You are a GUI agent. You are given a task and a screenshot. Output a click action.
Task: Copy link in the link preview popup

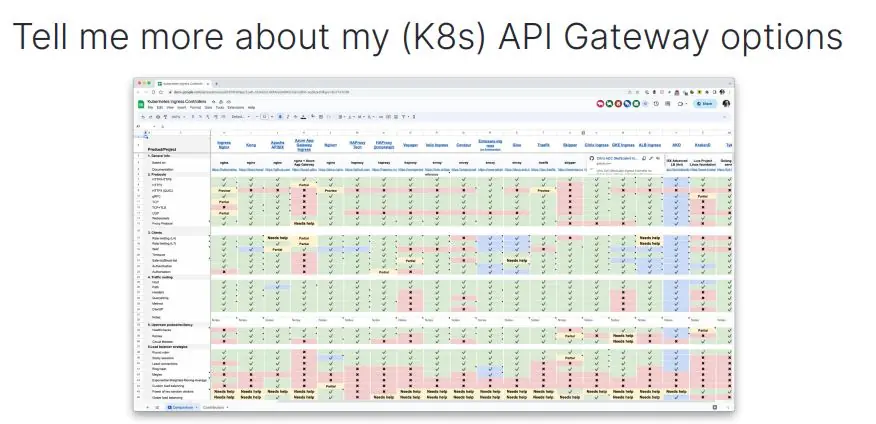click(644, 158)
